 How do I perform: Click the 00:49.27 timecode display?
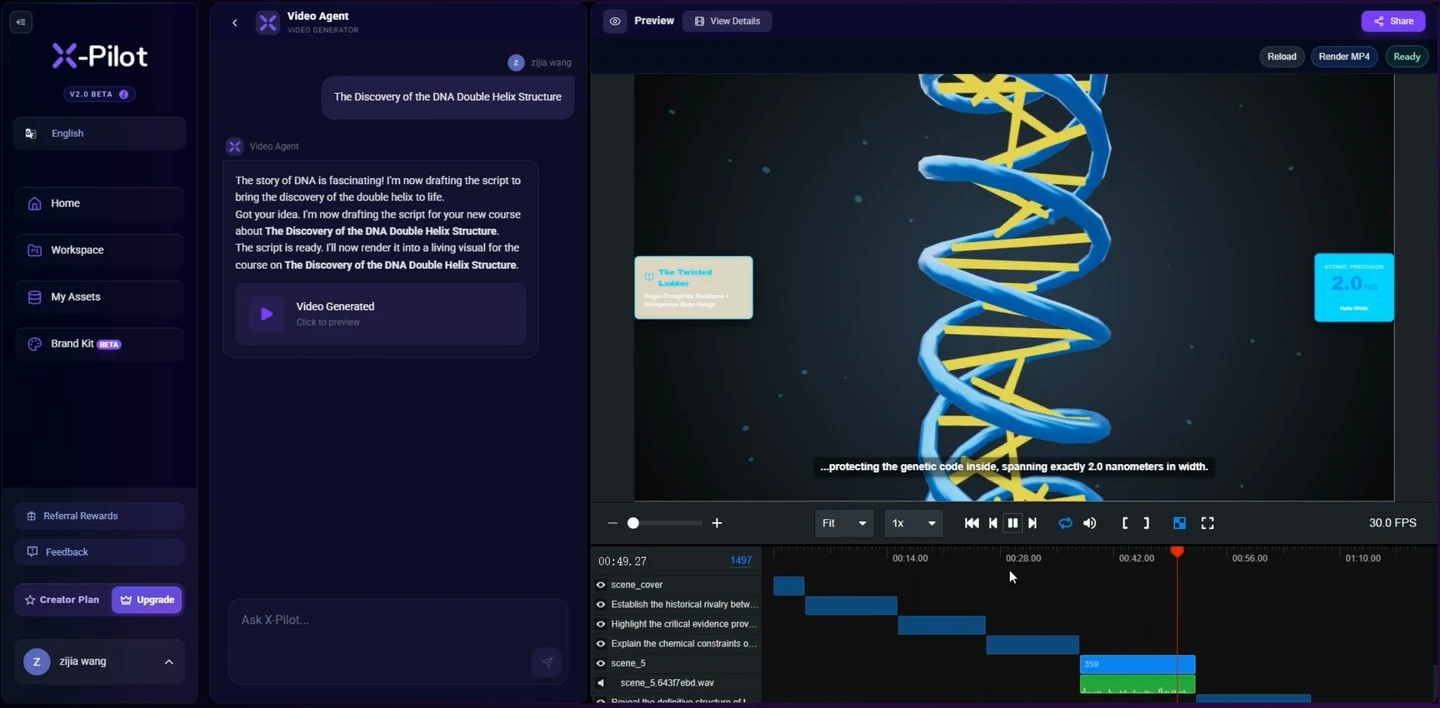(622, 561)
